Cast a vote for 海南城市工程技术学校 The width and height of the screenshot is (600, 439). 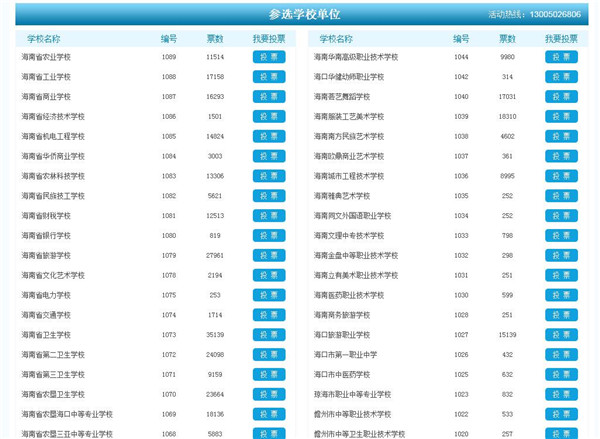pos(561,176)
